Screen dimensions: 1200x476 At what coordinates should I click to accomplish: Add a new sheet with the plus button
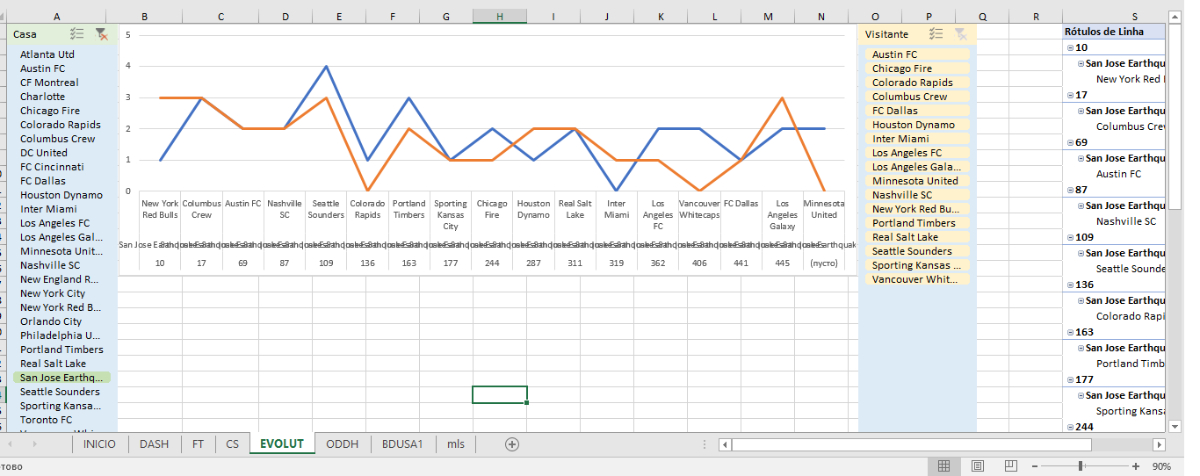pos(512,444)
